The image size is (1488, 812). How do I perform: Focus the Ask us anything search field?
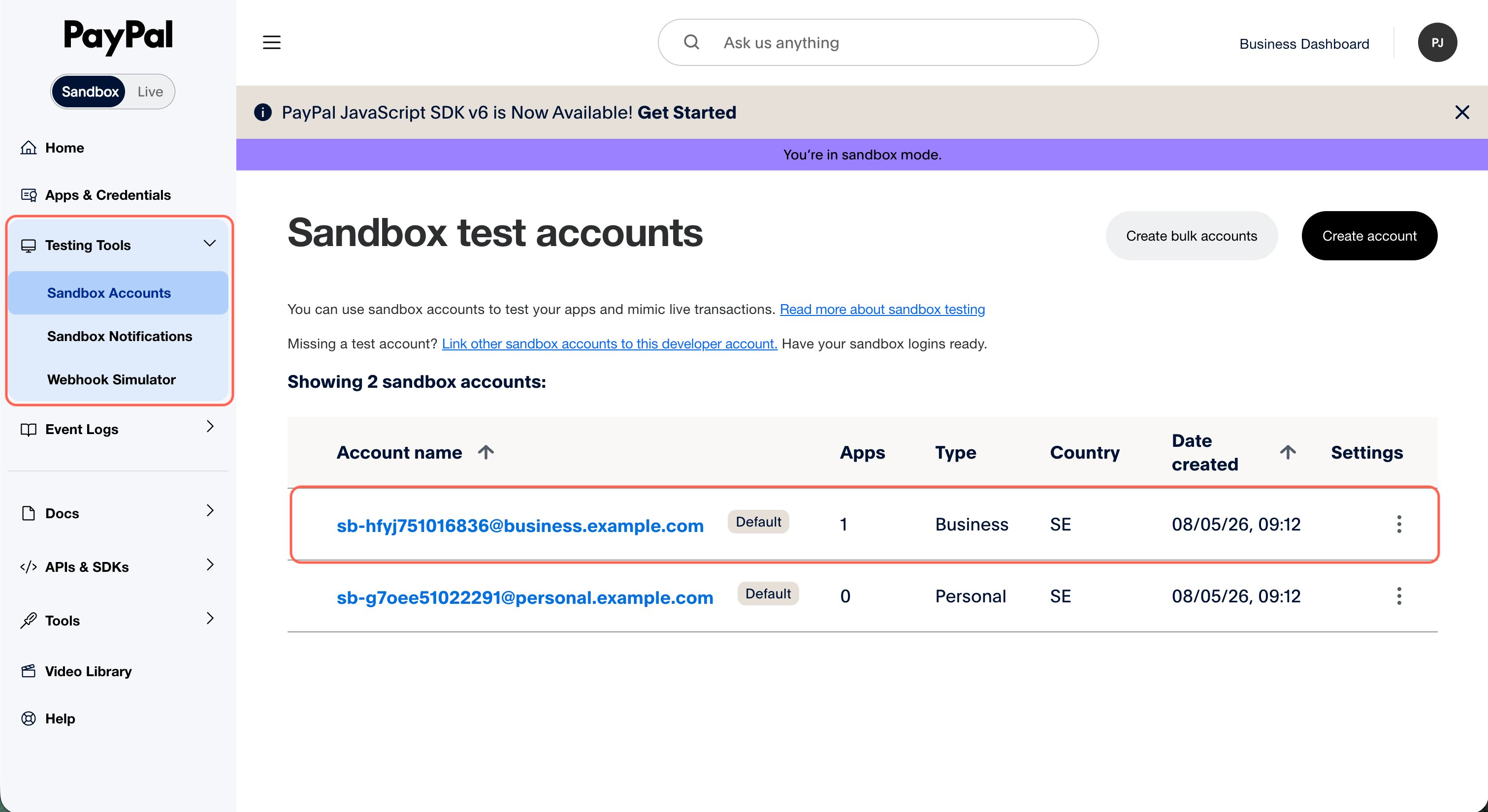(x=877, y=42)
